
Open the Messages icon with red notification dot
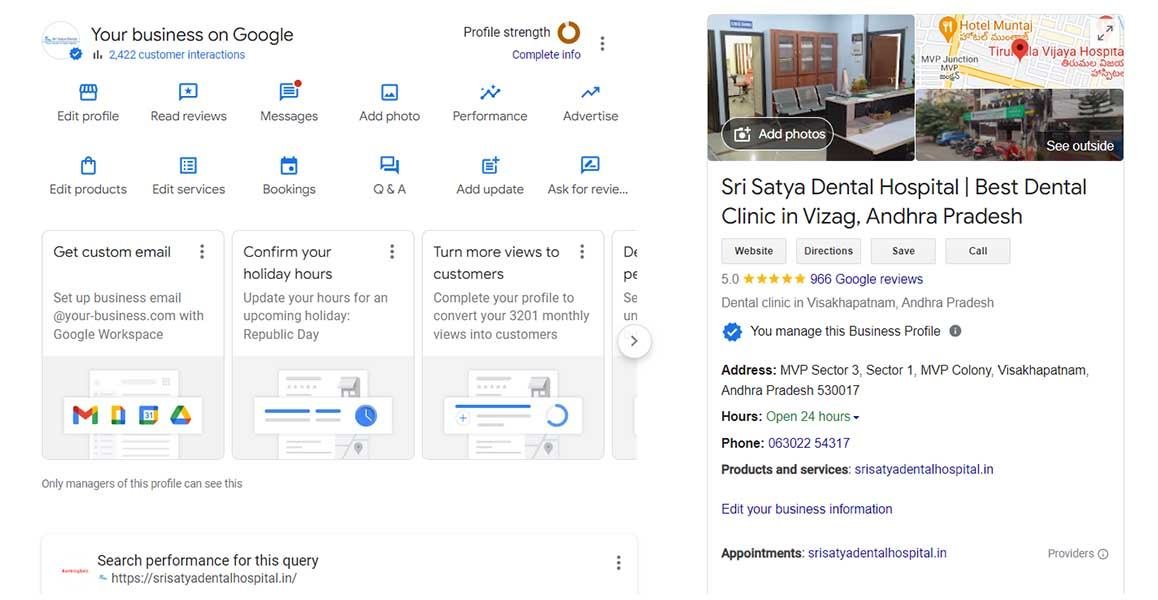[289, 91]
